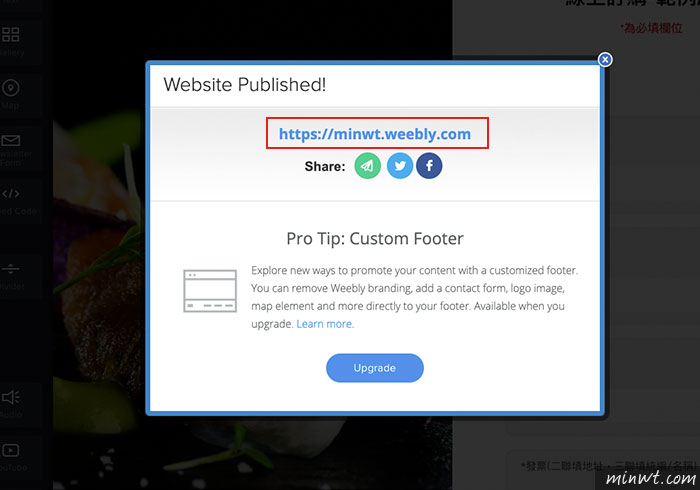The height and width of the screenshot is (490, 700).
Task: Click the custom footer layout illustration
Action: point(210,291)
